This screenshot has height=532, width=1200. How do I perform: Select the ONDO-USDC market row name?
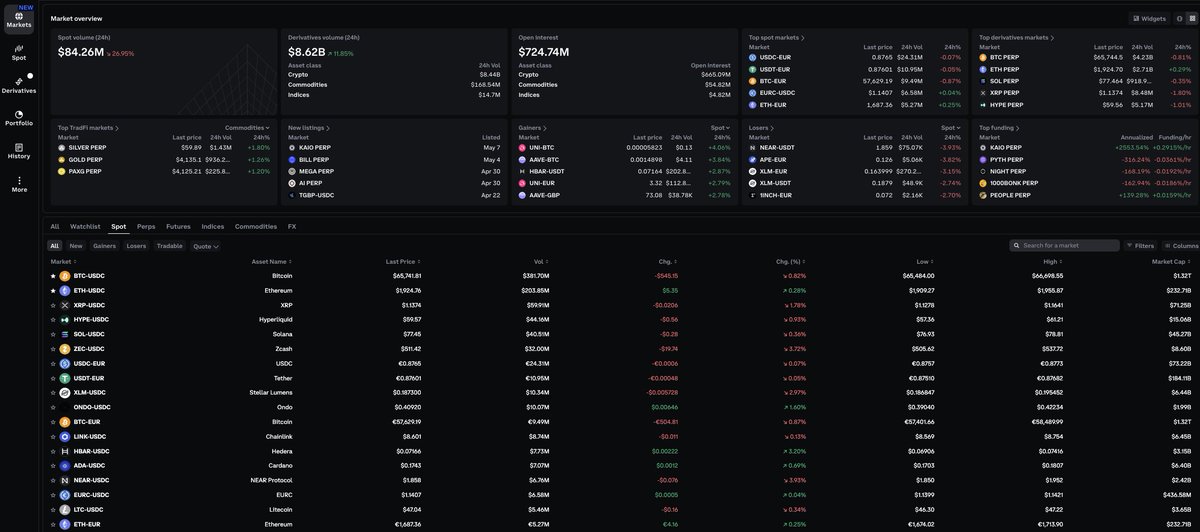(x=92, y=407)
